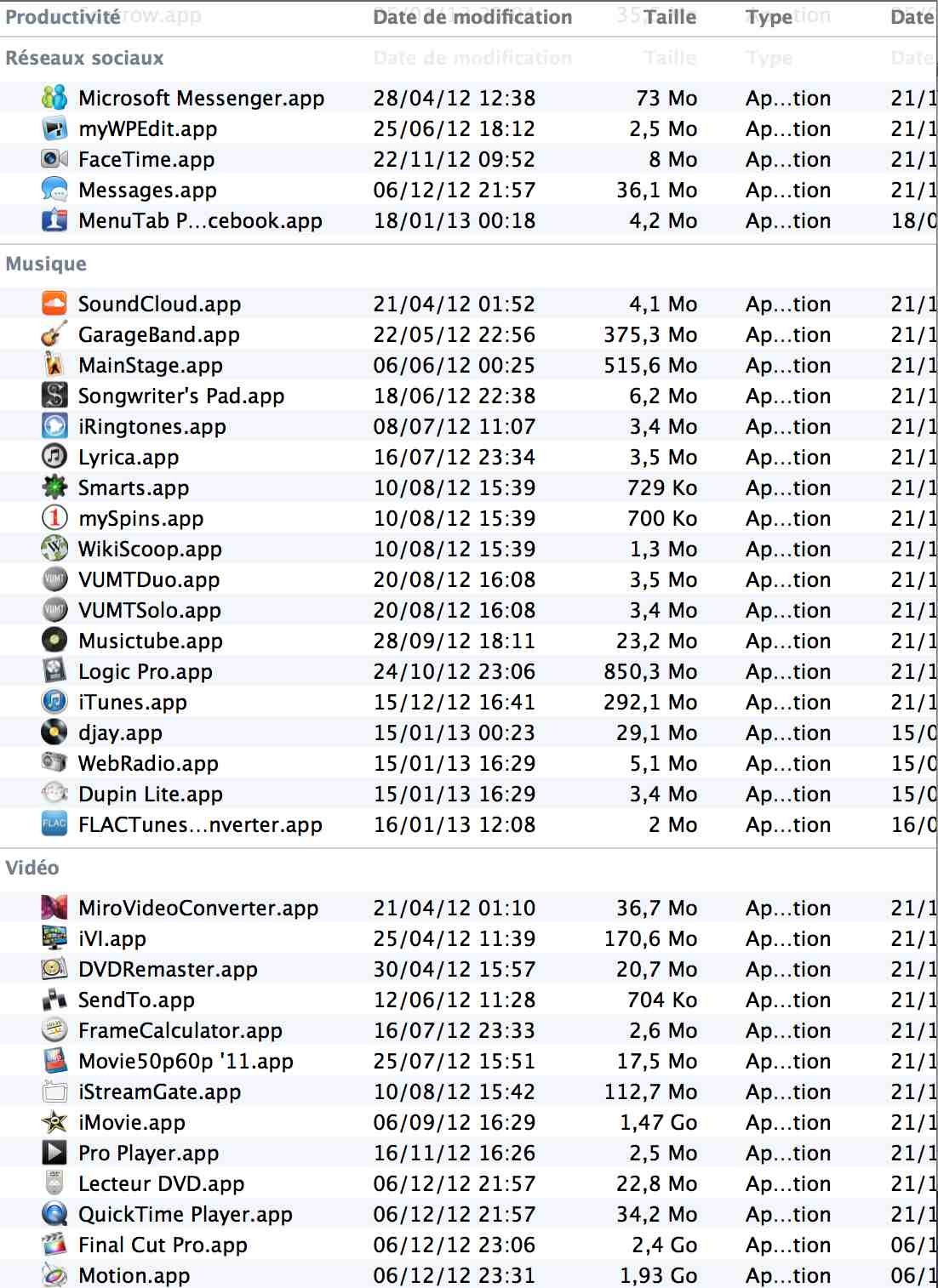Click the 24/10/12 23:06 date cell
The height and width of the screenshot is (1288, 938).
point(455,671)
